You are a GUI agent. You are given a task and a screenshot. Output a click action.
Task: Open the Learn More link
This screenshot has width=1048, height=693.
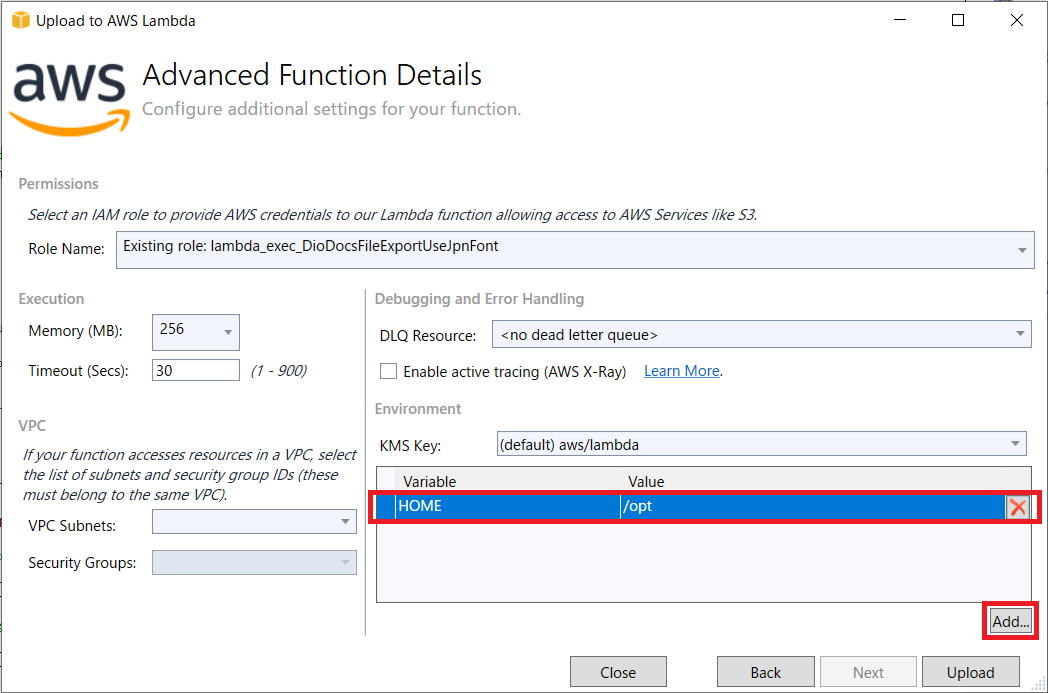pos(682,371)
